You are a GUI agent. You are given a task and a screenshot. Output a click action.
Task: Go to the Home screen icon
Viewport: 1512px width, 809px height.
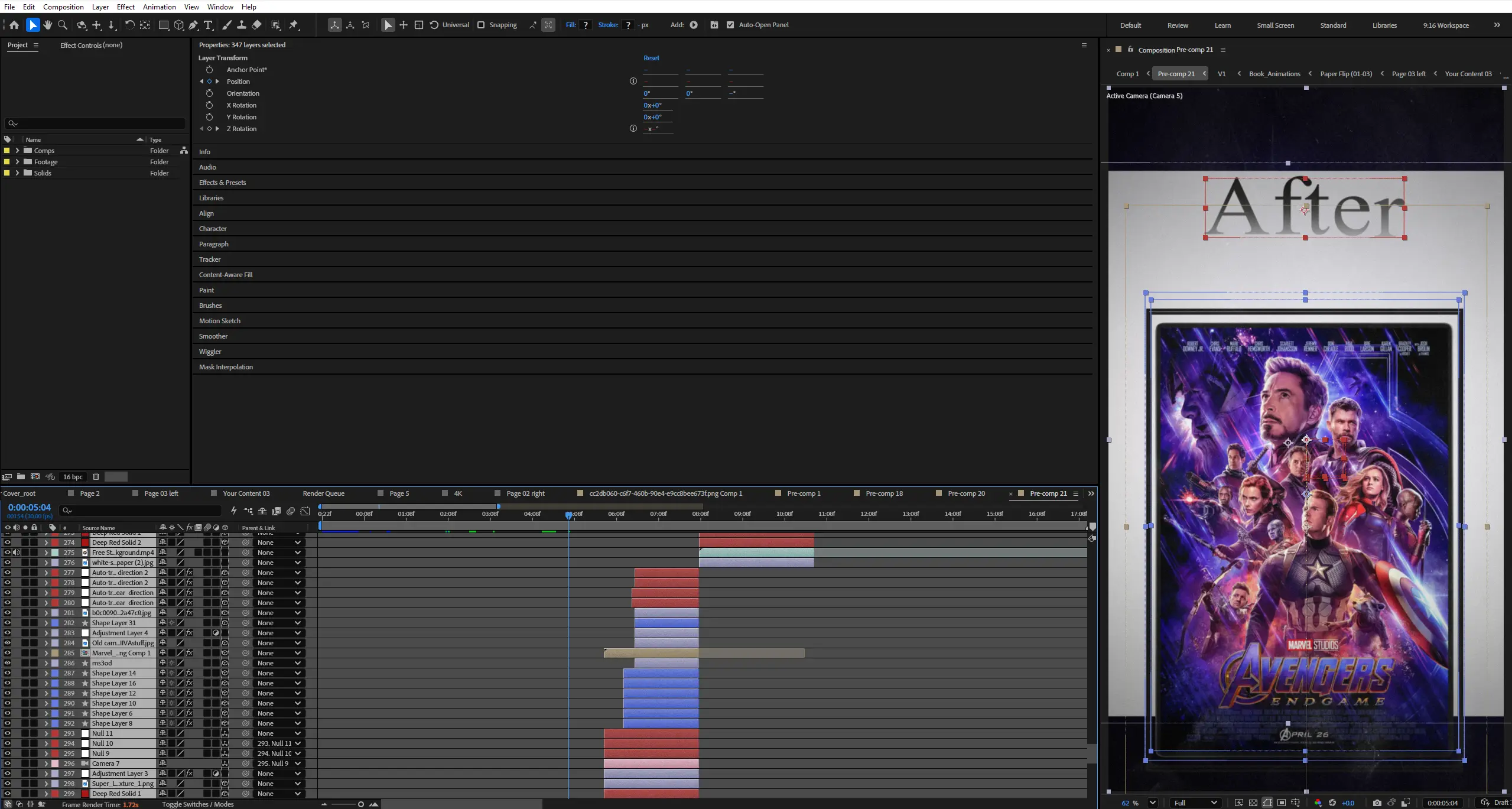coord(14,25)
